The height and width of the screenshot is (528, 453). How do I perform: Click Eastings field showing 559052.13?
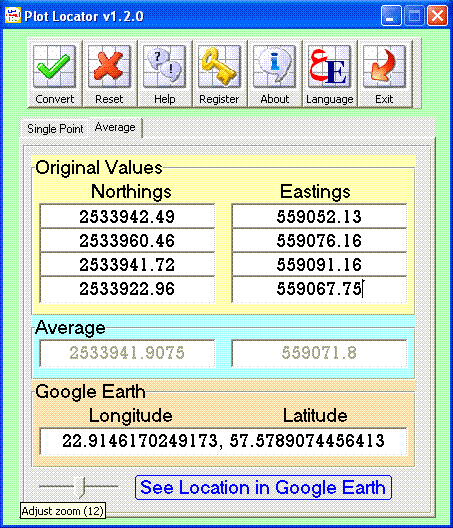tap(319, 216)
